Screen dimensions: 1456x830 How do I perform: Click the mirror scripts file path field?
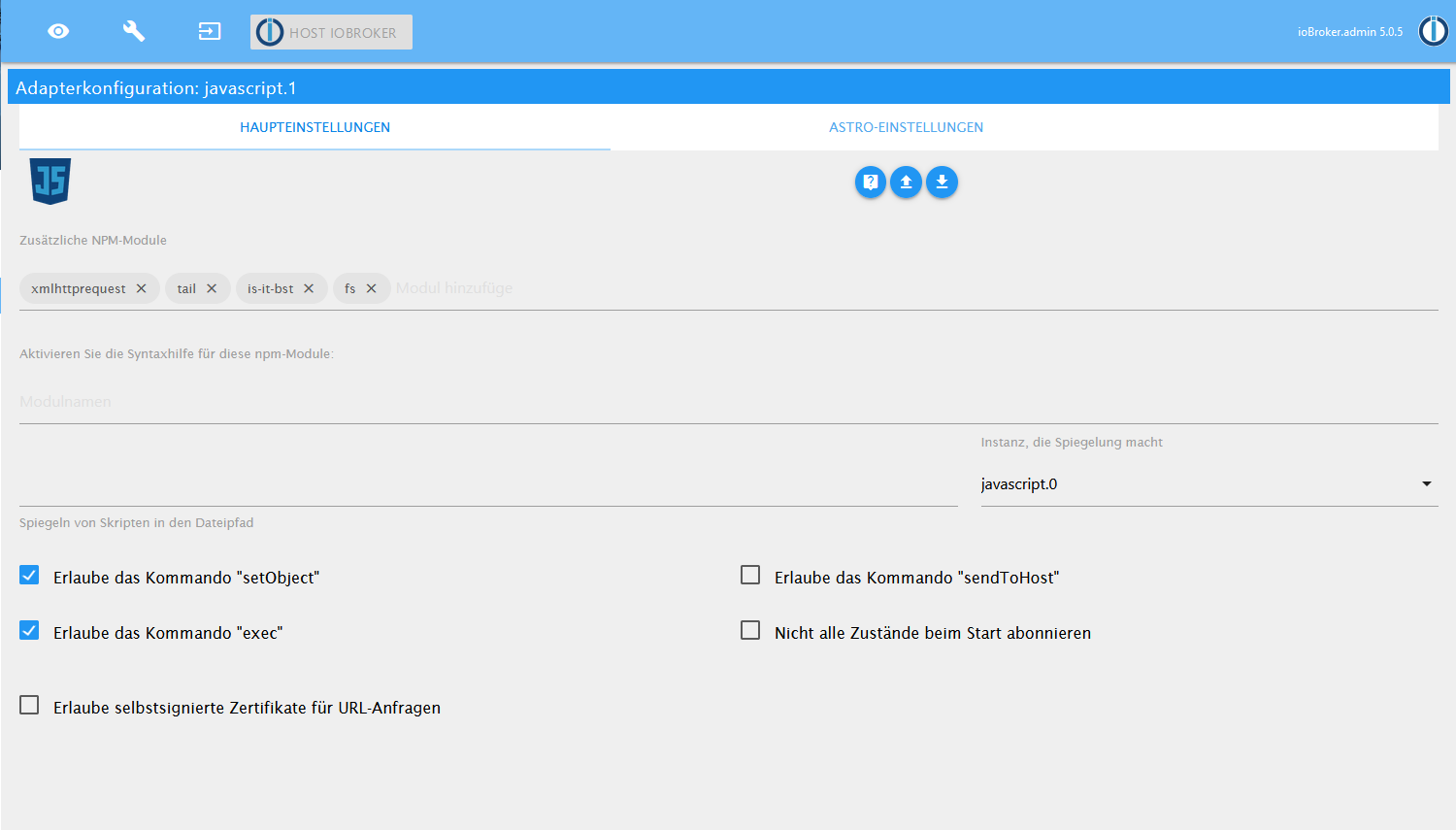tap(488, 483)
